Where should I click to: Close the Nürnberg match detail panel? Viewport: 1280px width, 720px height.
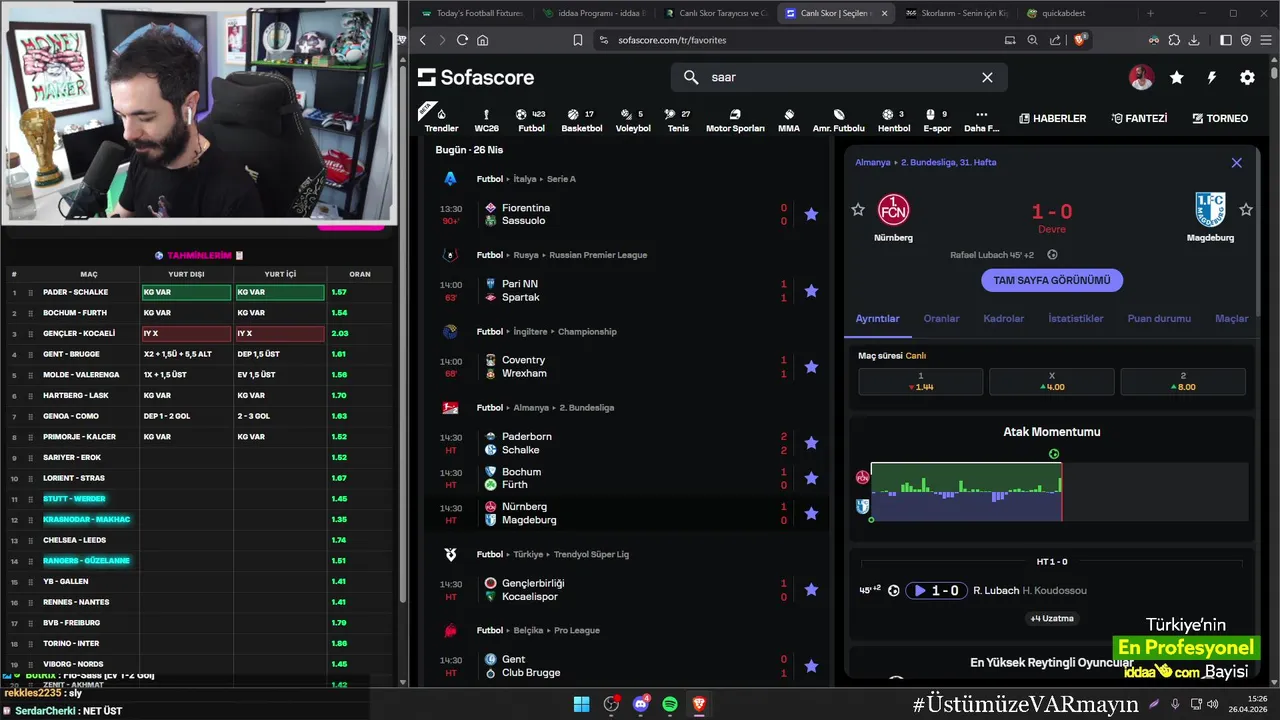click(1236, 162)
